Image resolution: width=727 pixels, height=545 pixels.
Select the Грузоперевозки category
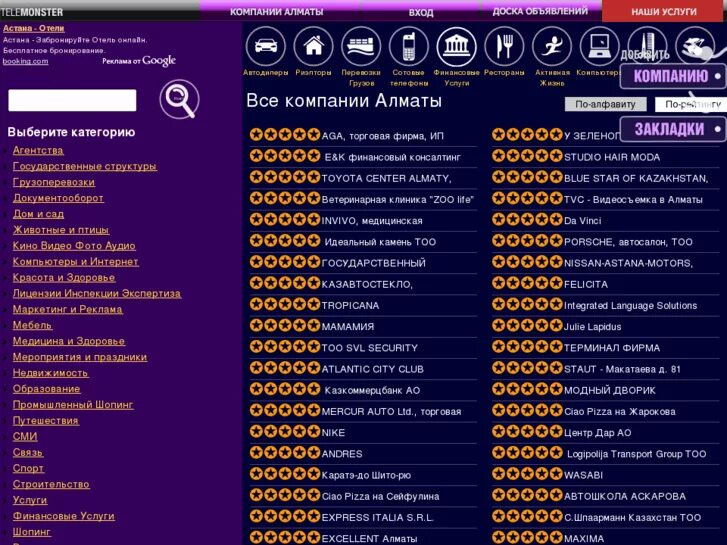[54, 182]
